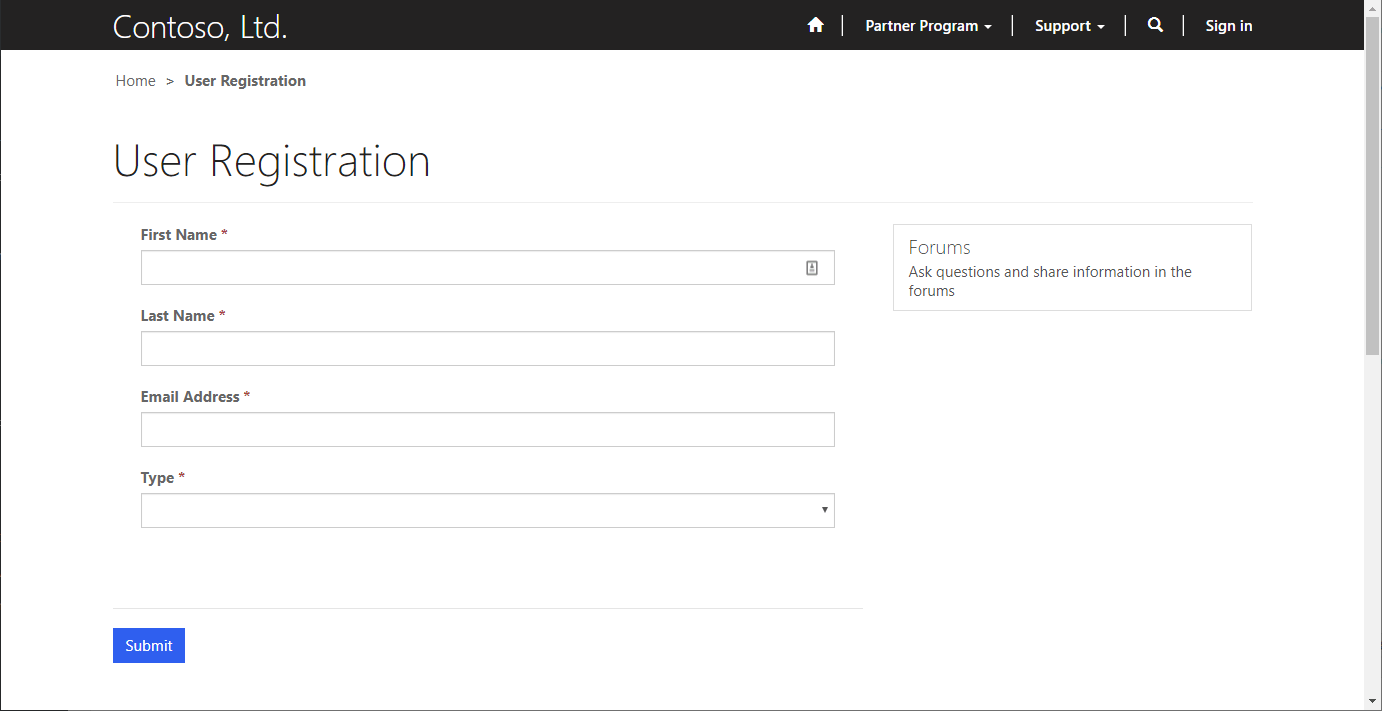The height and width of the screenshot is (711, 1382).
Task: Click the scrollbar down arrow
Action: (x=1373, y=701)
